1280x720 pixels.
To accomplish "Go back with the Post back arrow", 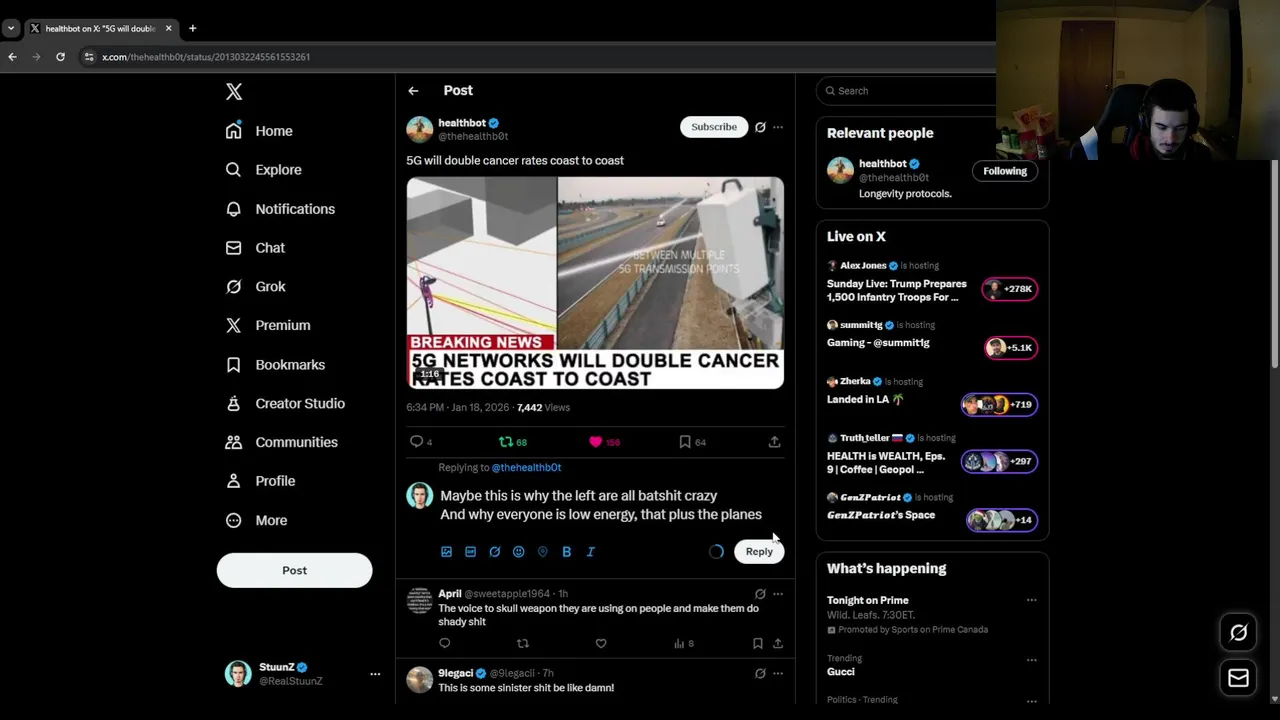I will 413,91.
